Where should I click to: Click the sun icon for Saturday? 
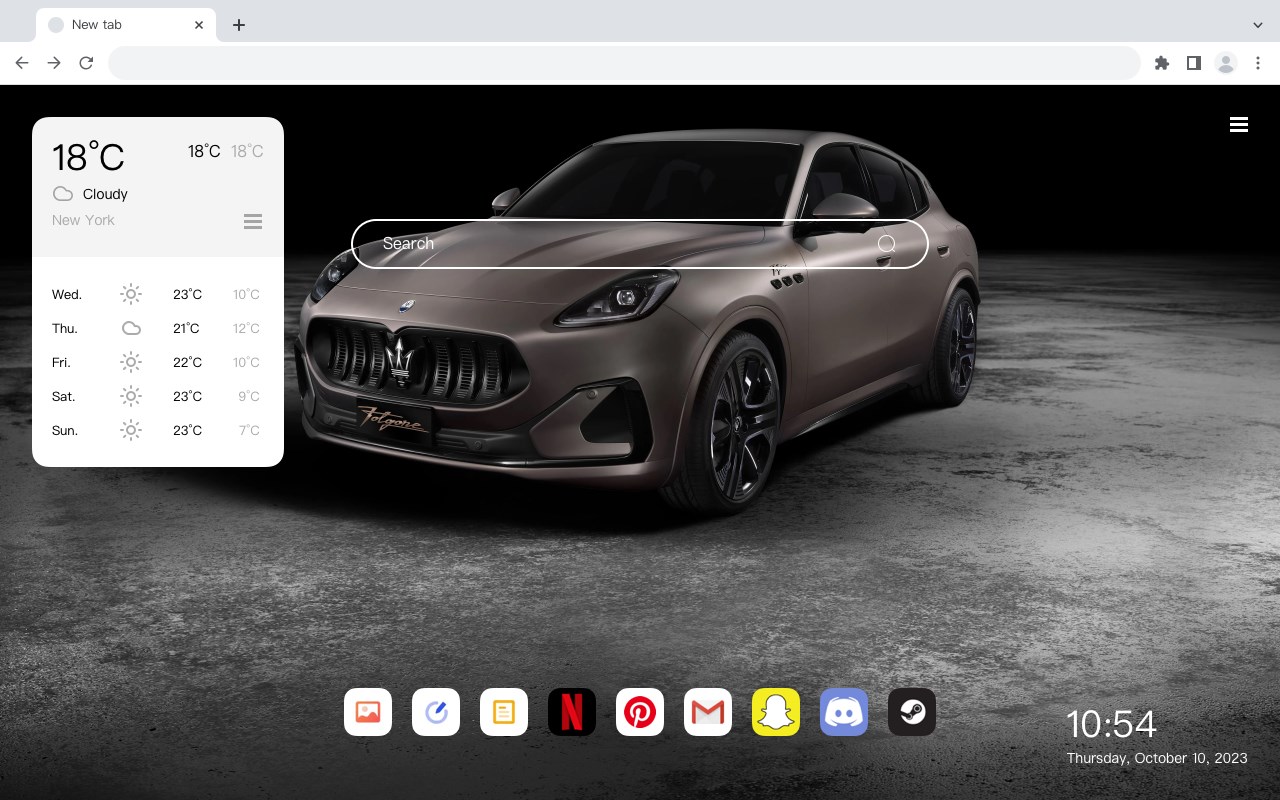pyautogui.click(x=131, y=396)
